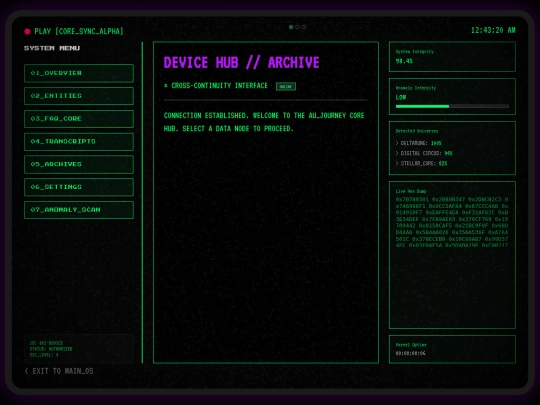Select the second page indicator dot
The image size is (540, 405).
[297, 27]
